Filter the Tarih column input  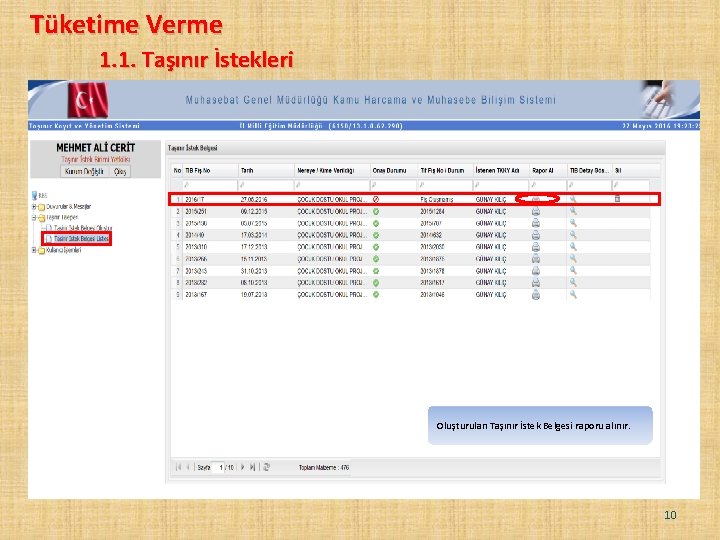pos(266,185)
